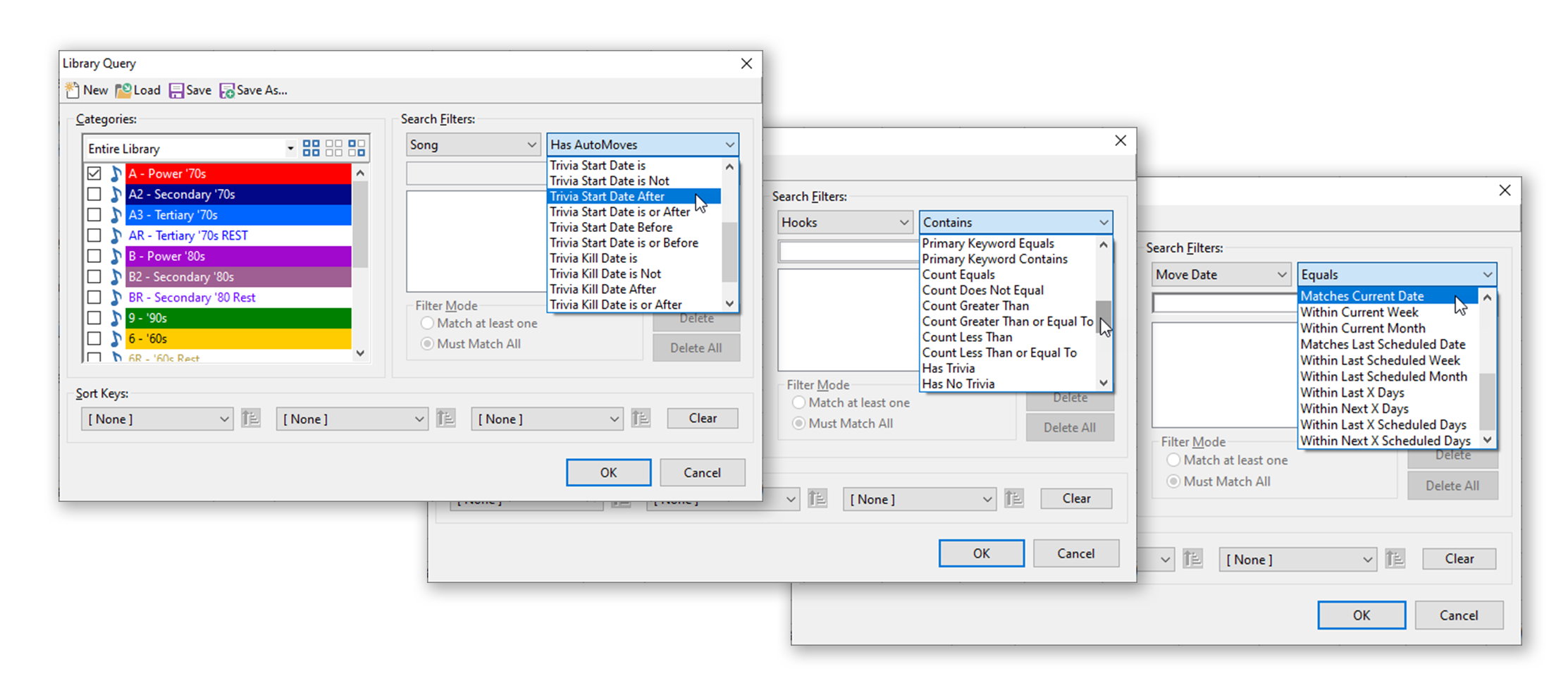Open the Entire Library category dropdown
The image size is (1568, 688).
tap(290, 149)
